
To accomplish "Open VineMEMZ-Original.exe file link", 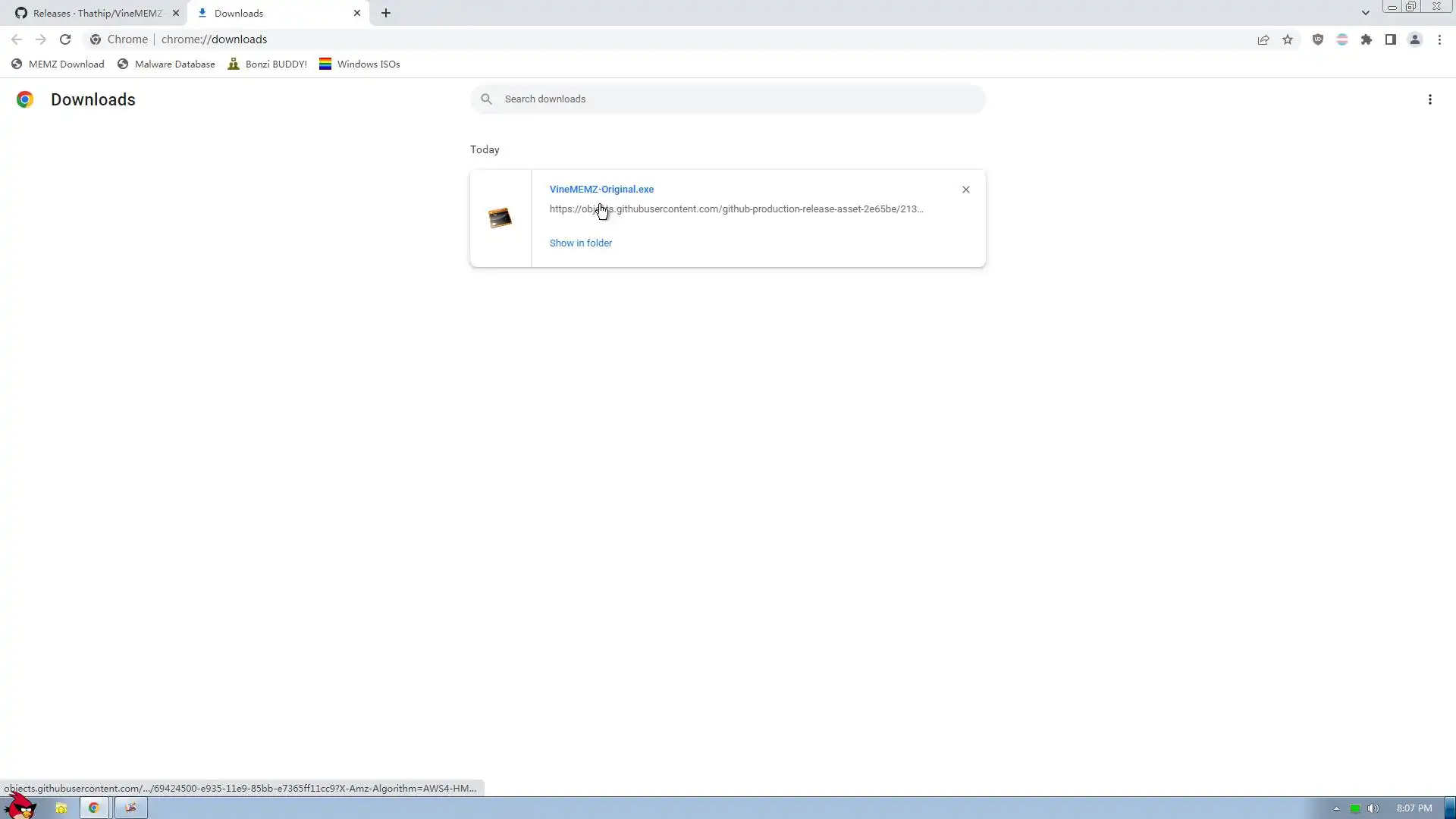I will [601, 190].
